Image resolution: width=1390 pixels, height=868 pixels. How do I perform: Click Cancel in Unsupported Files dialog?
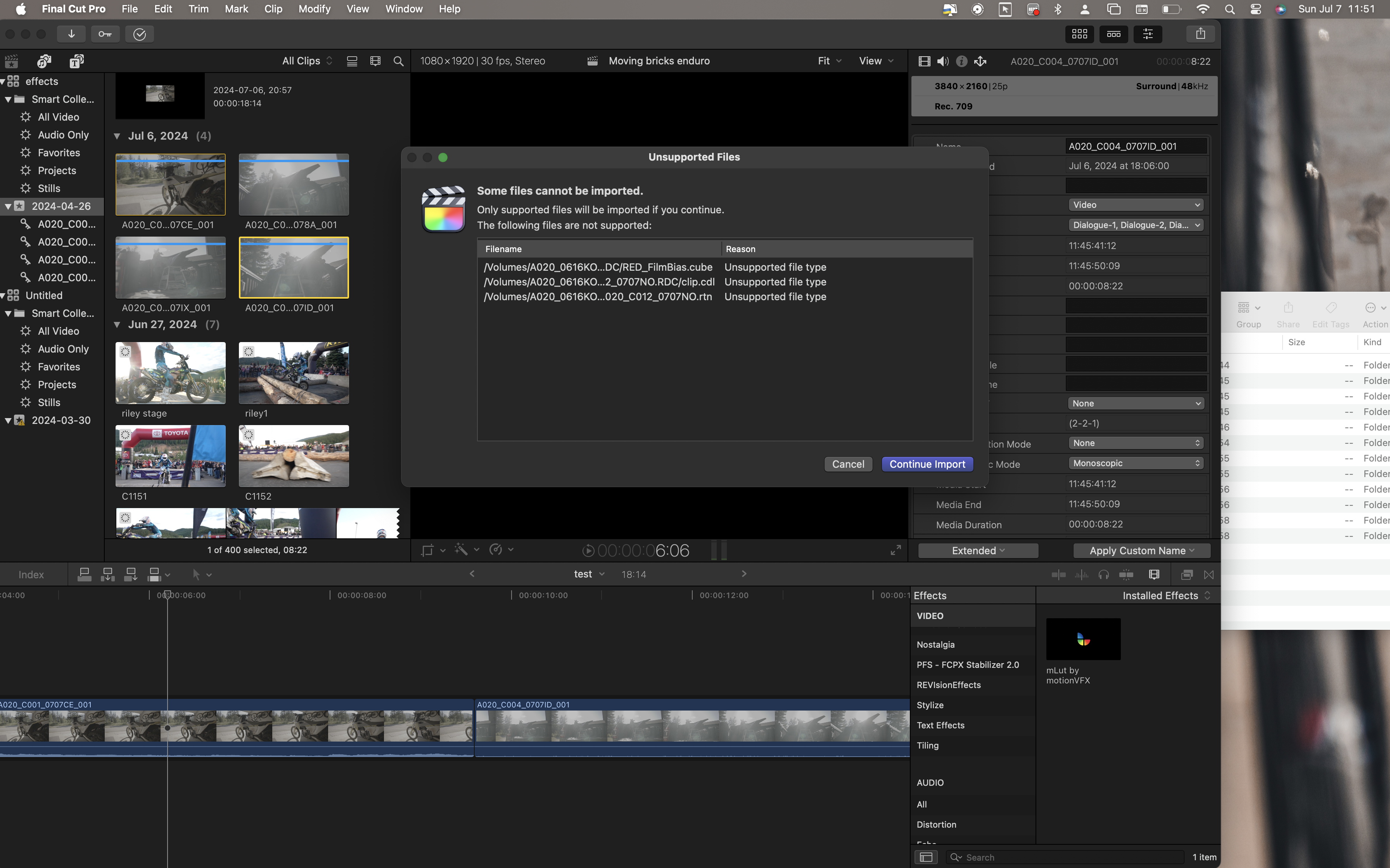pos(848,464)
